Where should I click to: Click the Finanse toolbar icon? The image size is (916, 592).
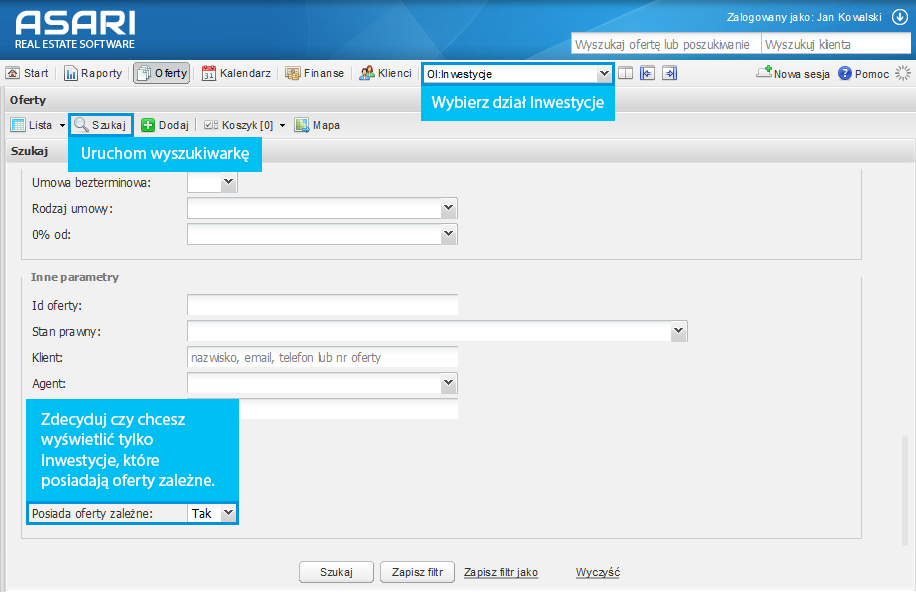pos(293,73)
